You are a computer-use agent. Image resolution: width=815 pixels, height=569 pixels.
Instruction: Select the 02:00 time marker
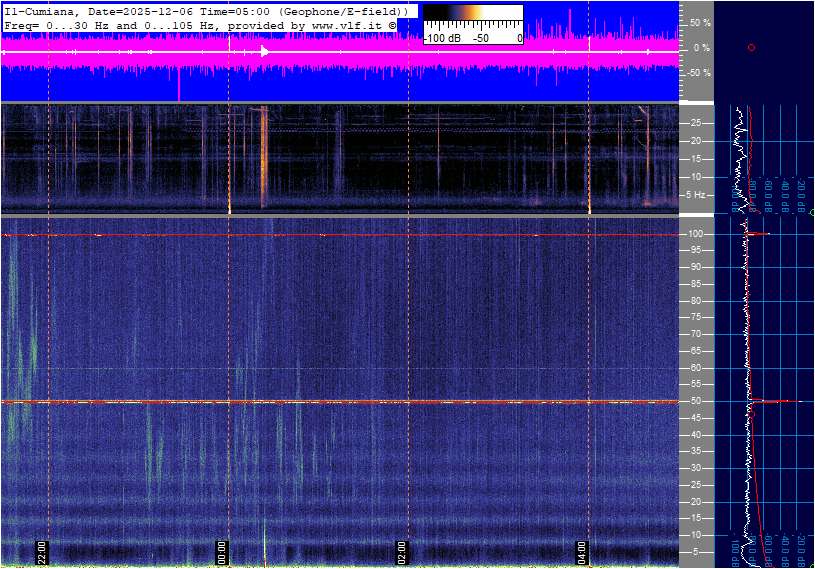(403, 552)
